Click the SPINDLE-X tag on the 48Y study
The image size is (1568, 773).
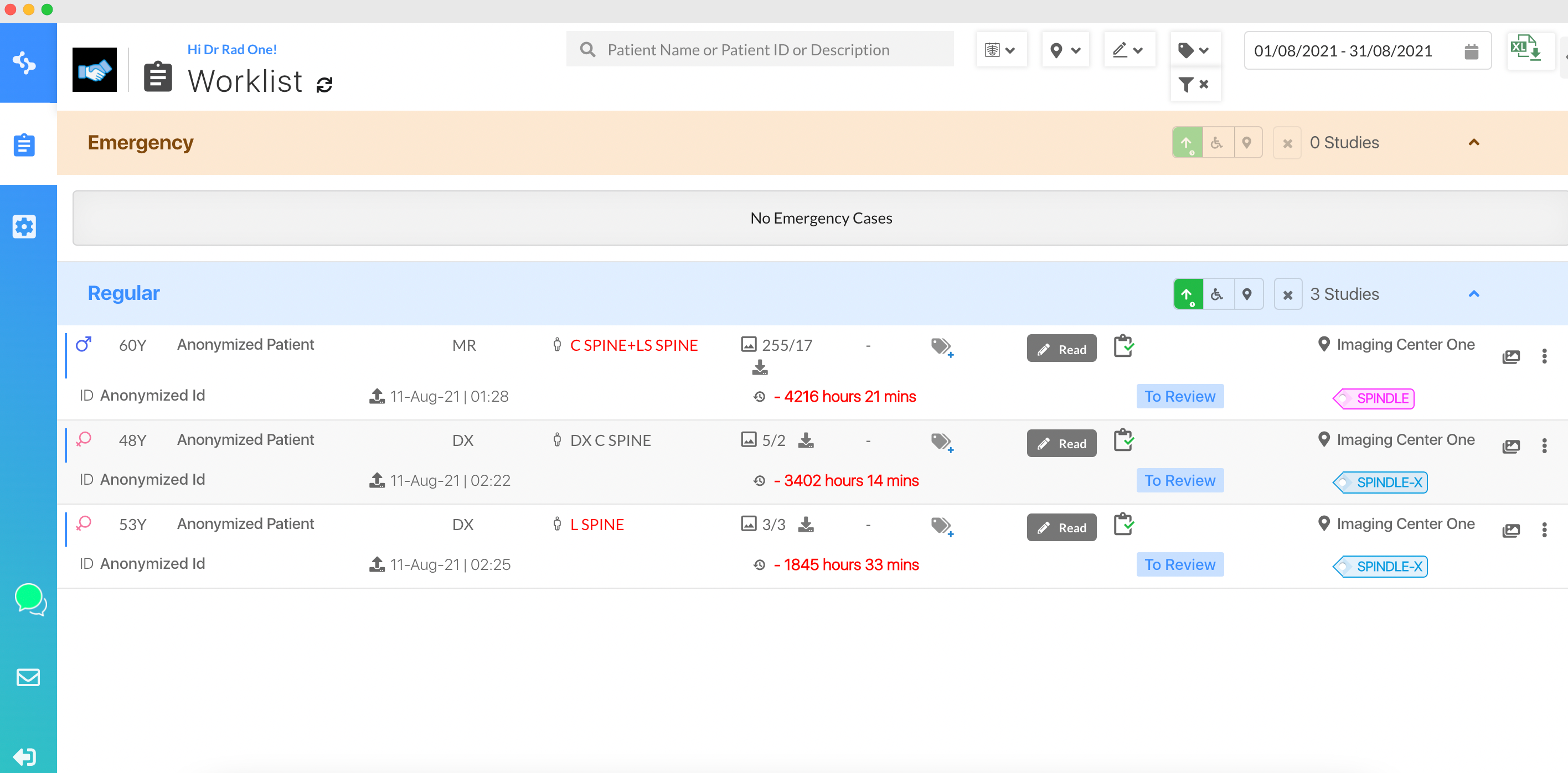pyautogui.click(x=1380, y=482)
